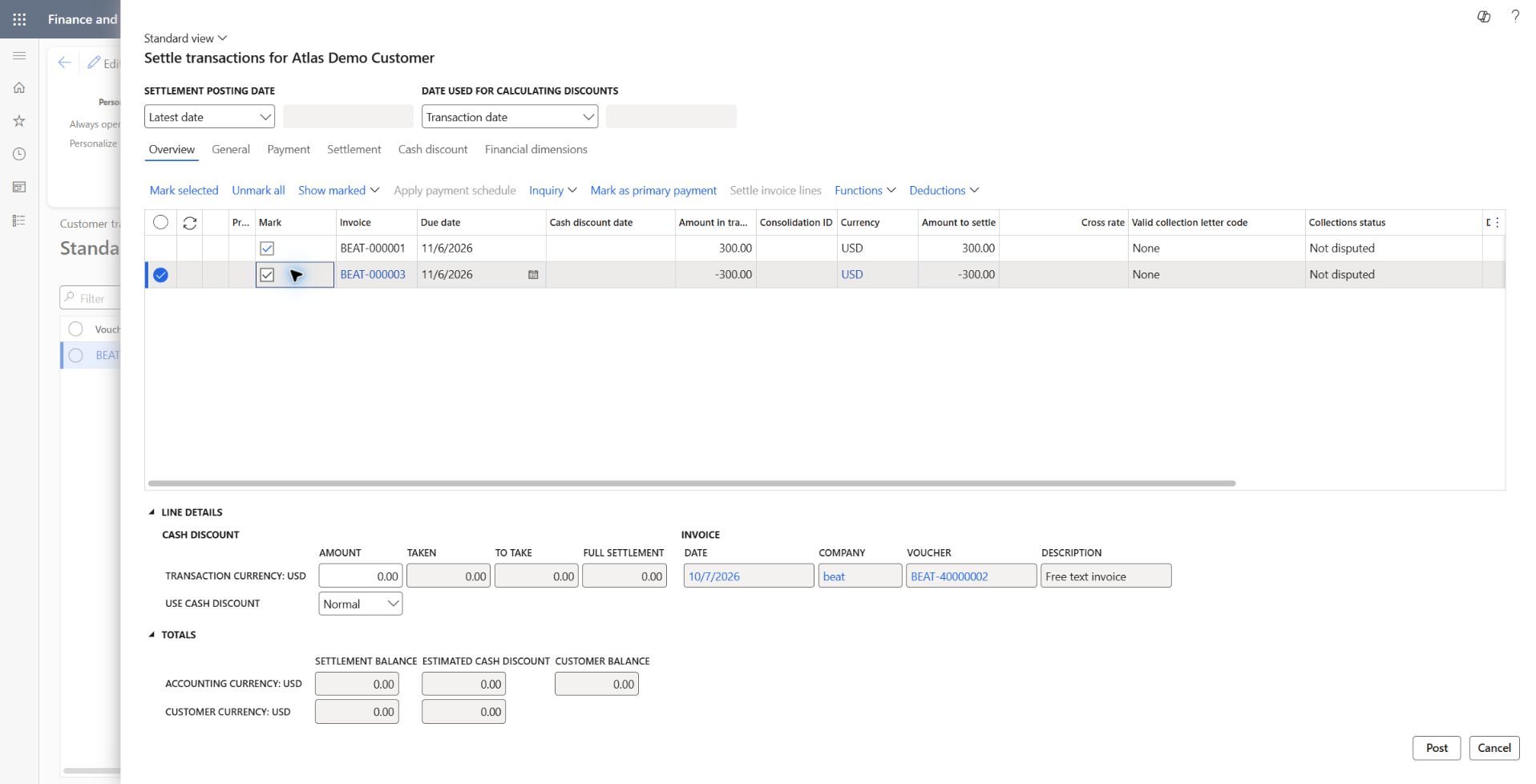Open grid column options menu

click(1497, 223)
